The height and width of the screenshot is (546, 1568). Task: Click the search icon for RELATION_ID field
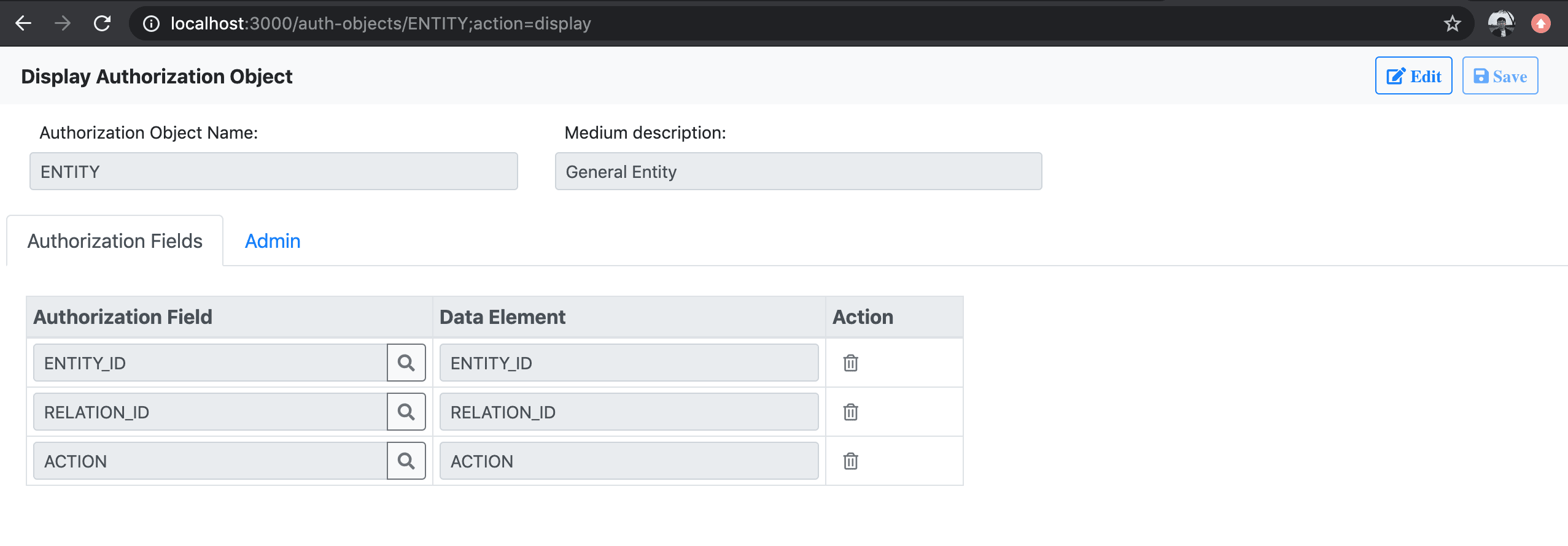[406, 412]
